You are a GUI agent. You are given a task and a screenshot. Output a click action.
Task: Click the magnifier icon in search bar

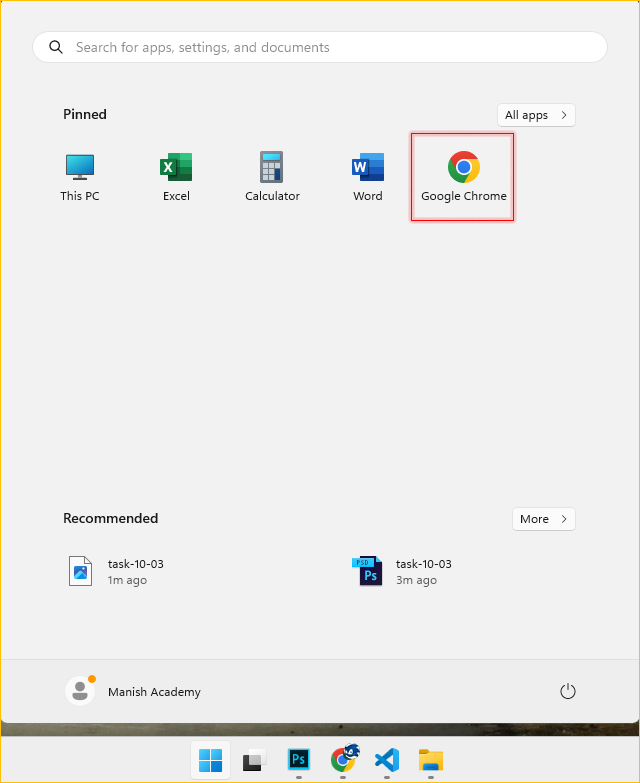point(56,47)
